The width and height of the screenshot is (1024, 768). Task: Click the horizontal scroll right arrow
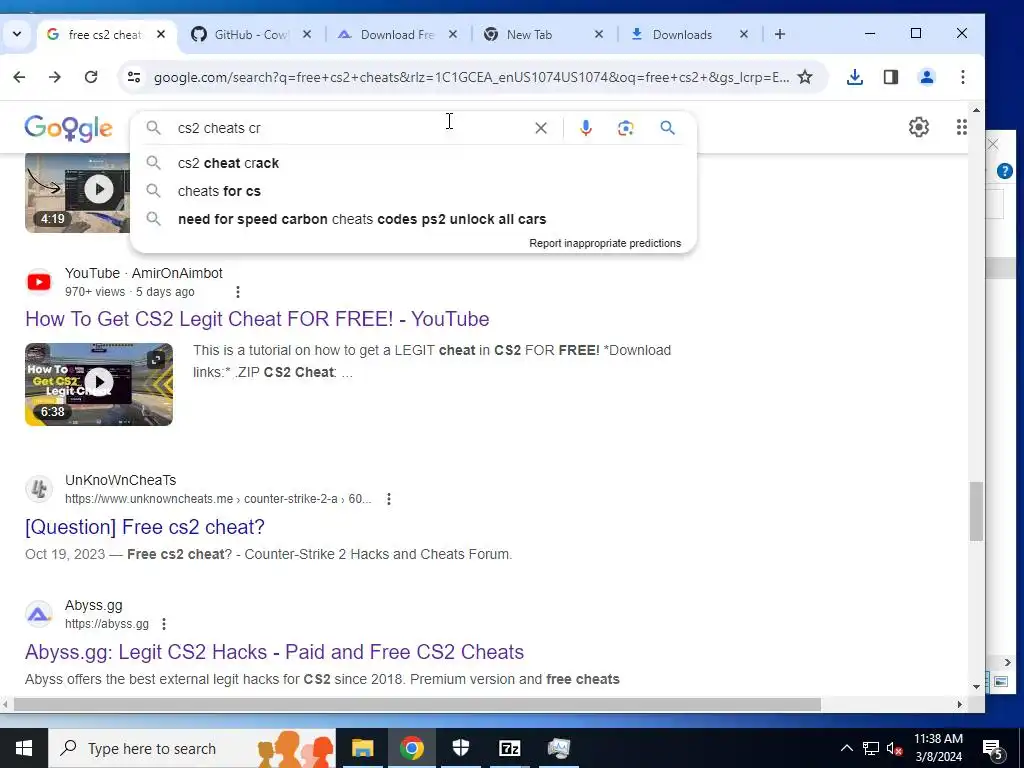[x=960, y=705]
